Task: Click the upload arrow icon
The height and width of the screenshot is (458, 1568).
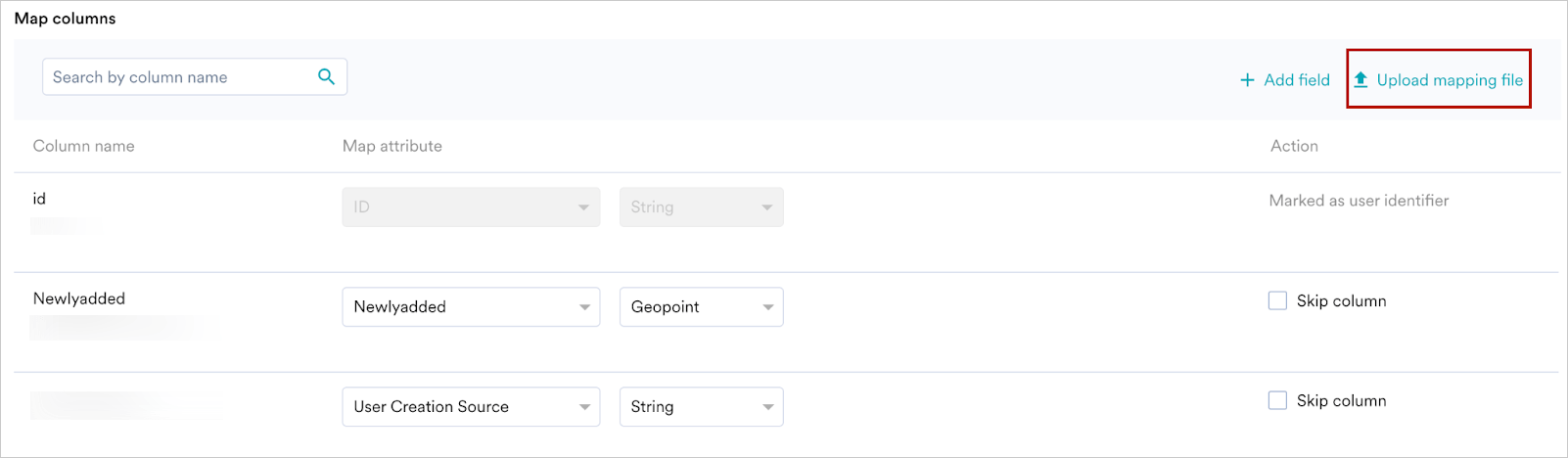Action: click(x=1360, y=79)
